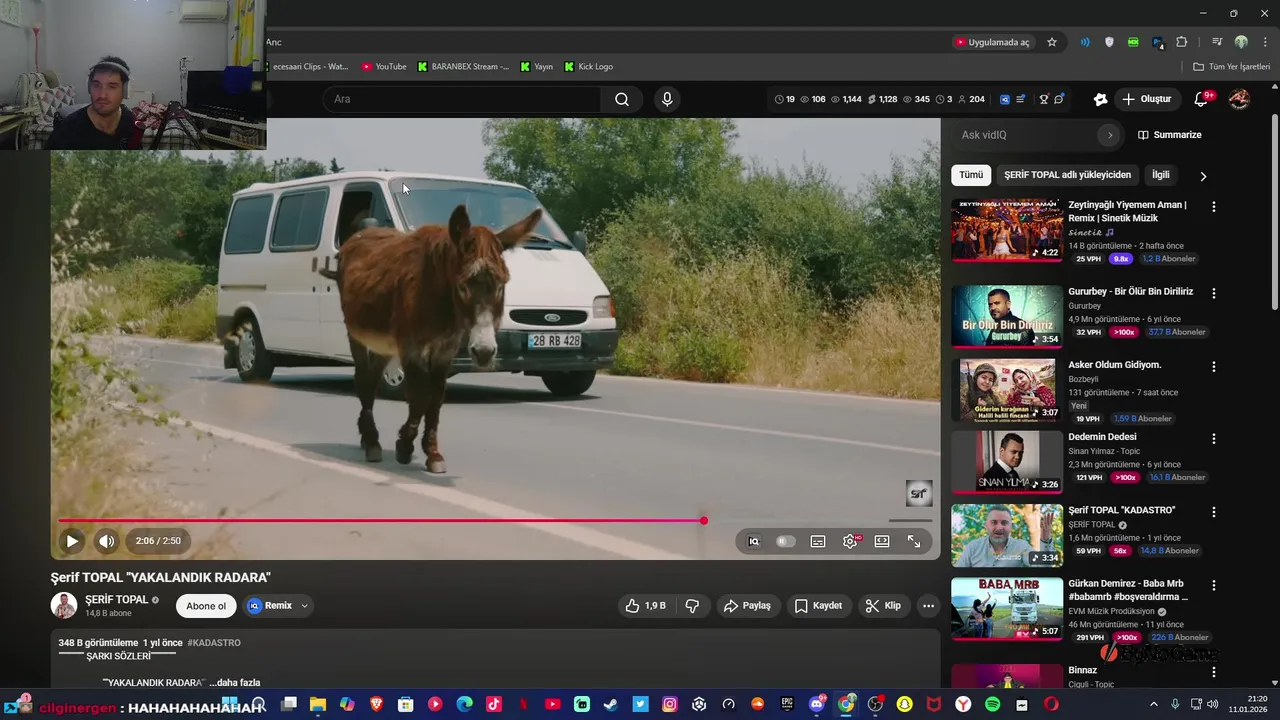Open Spotify from the taskbar

[993, 705]
